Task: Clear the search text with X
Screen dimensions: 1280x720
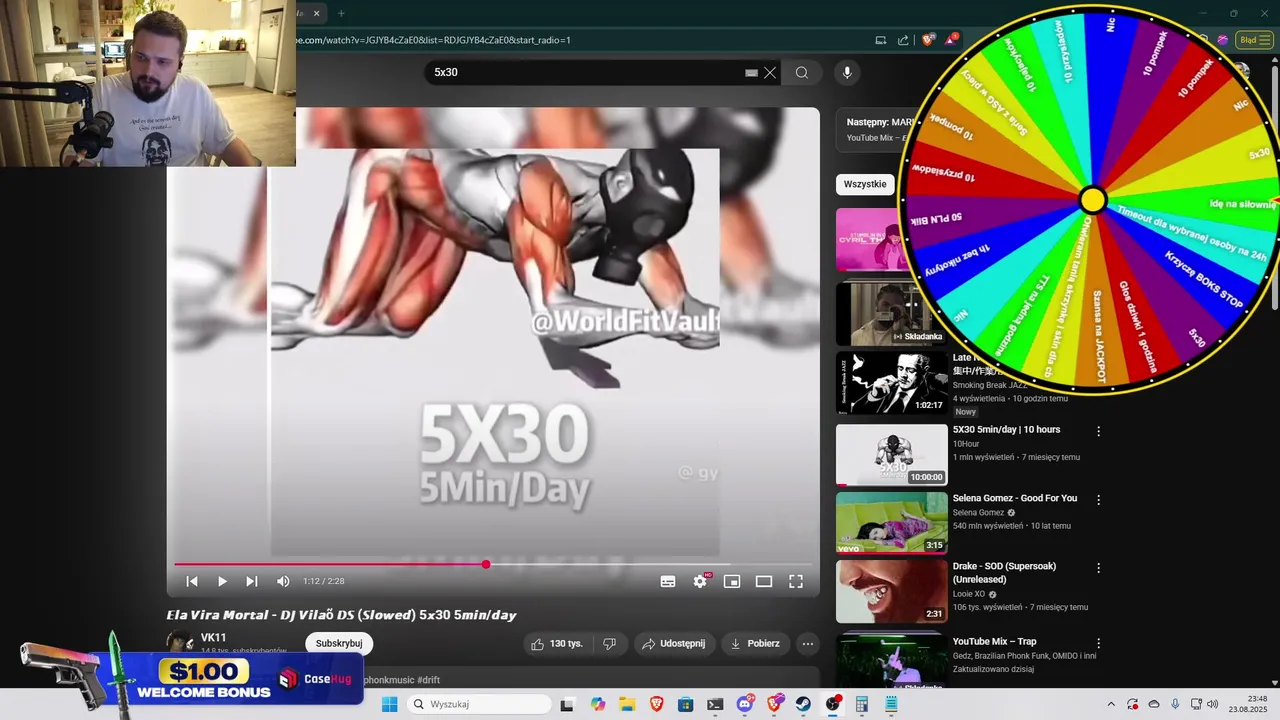Action: point(770,72)
